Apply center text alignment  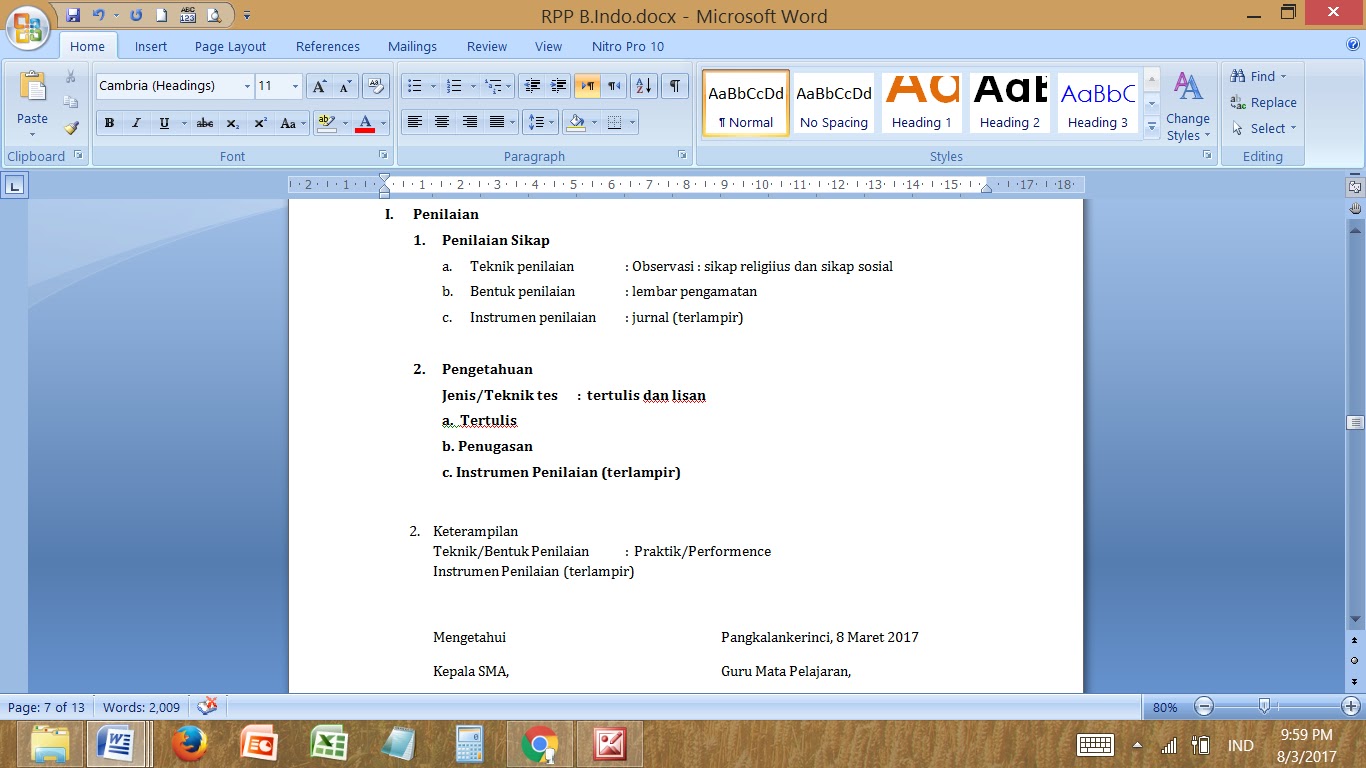click(x=442, y=122)
